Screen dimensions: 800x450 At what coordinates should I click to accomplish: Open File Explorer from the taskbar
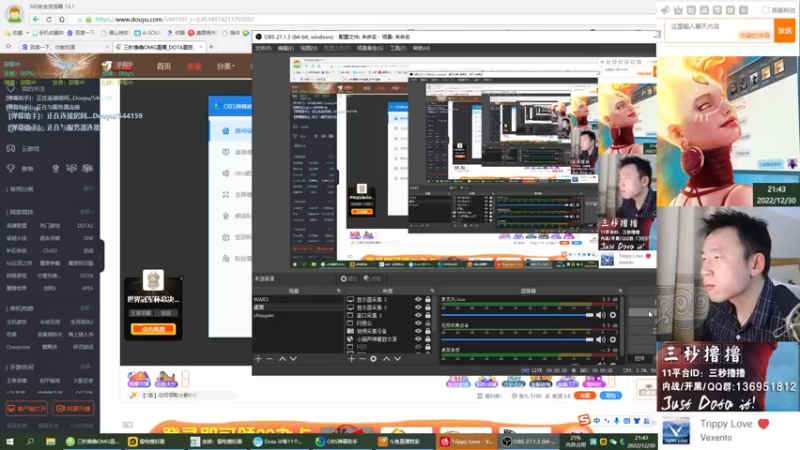(x=51, y=441)
